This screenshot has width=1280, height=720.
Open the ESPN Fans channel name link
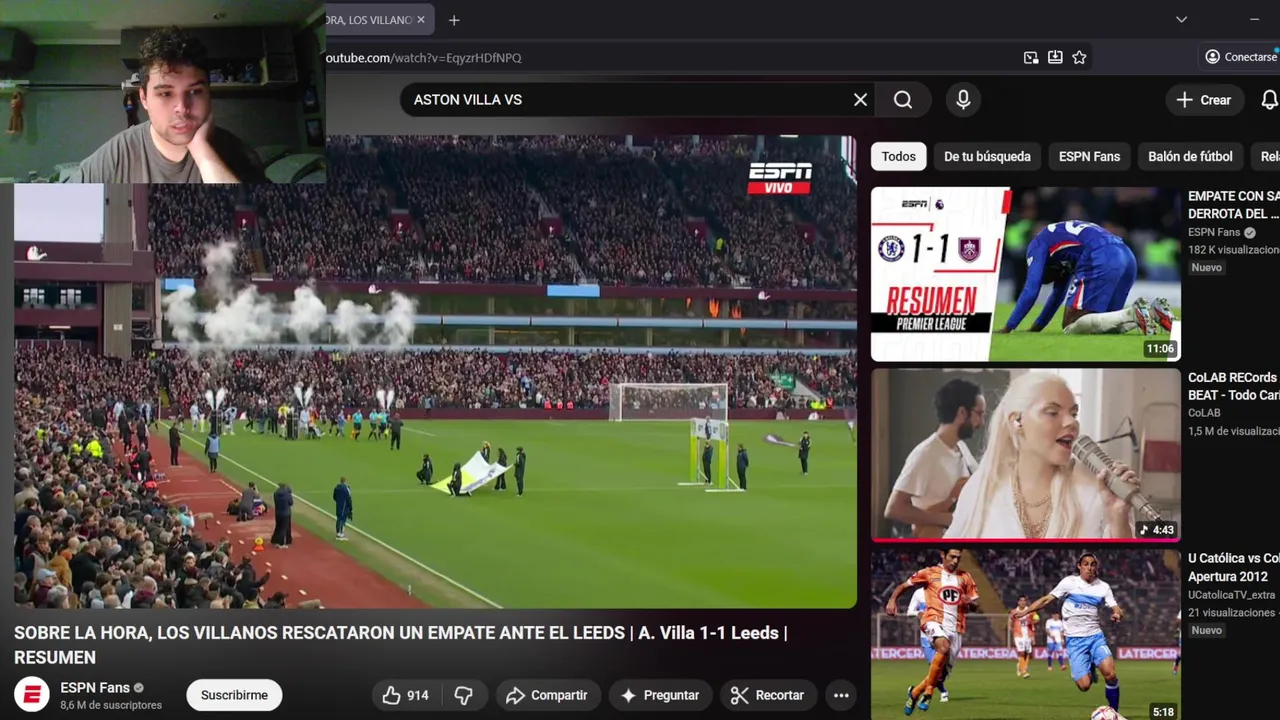(x=95, y=687)
